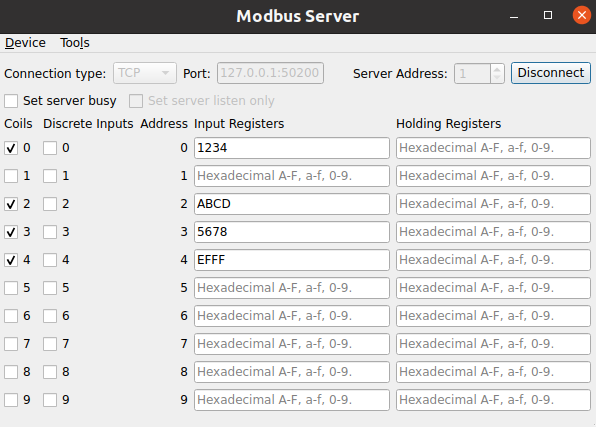Select Holding Register 0 input field
596x427 pixels.
click(x=493, y=148)
